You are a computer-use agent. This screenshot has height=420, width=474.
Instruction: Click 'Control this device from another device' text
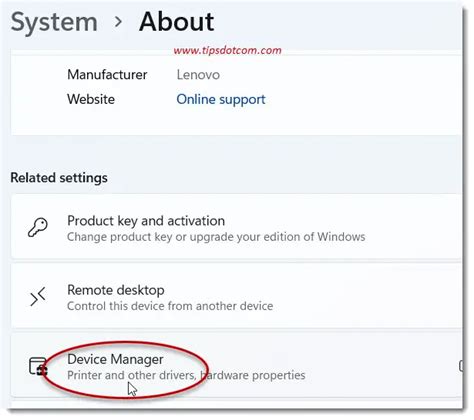(x=170, y=306)
